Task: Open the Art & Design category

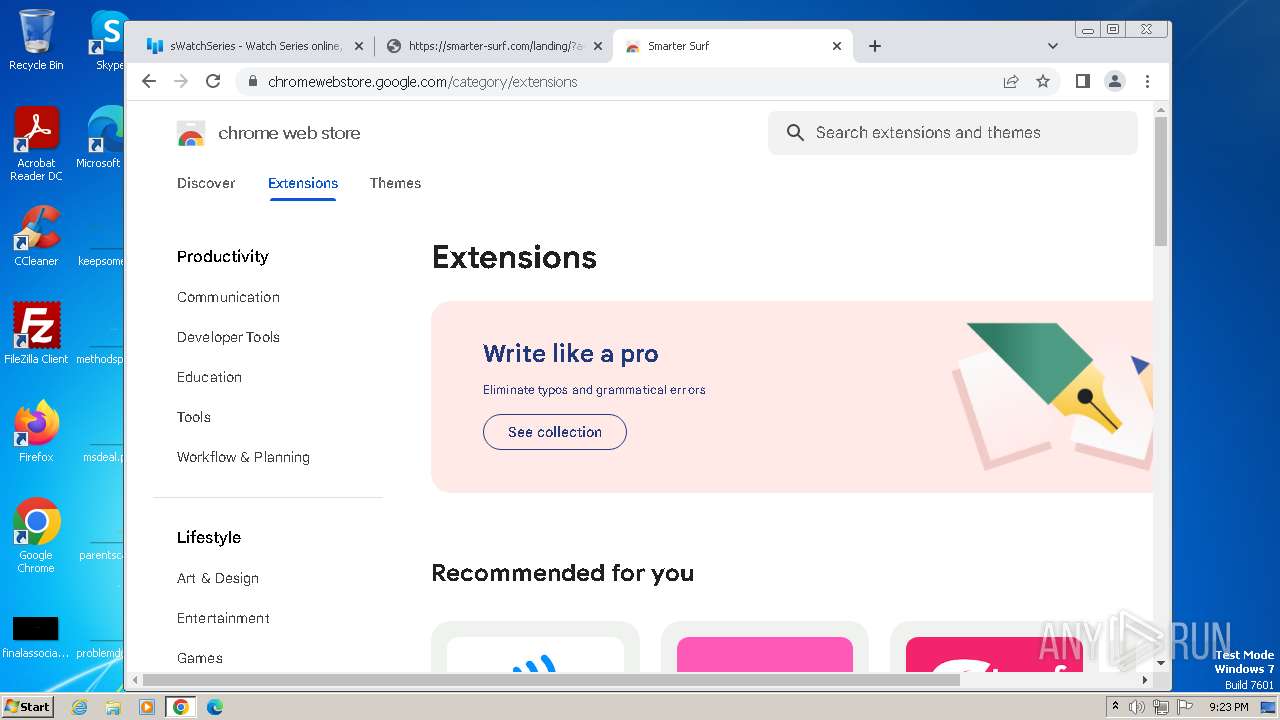Action: point(218,578)
